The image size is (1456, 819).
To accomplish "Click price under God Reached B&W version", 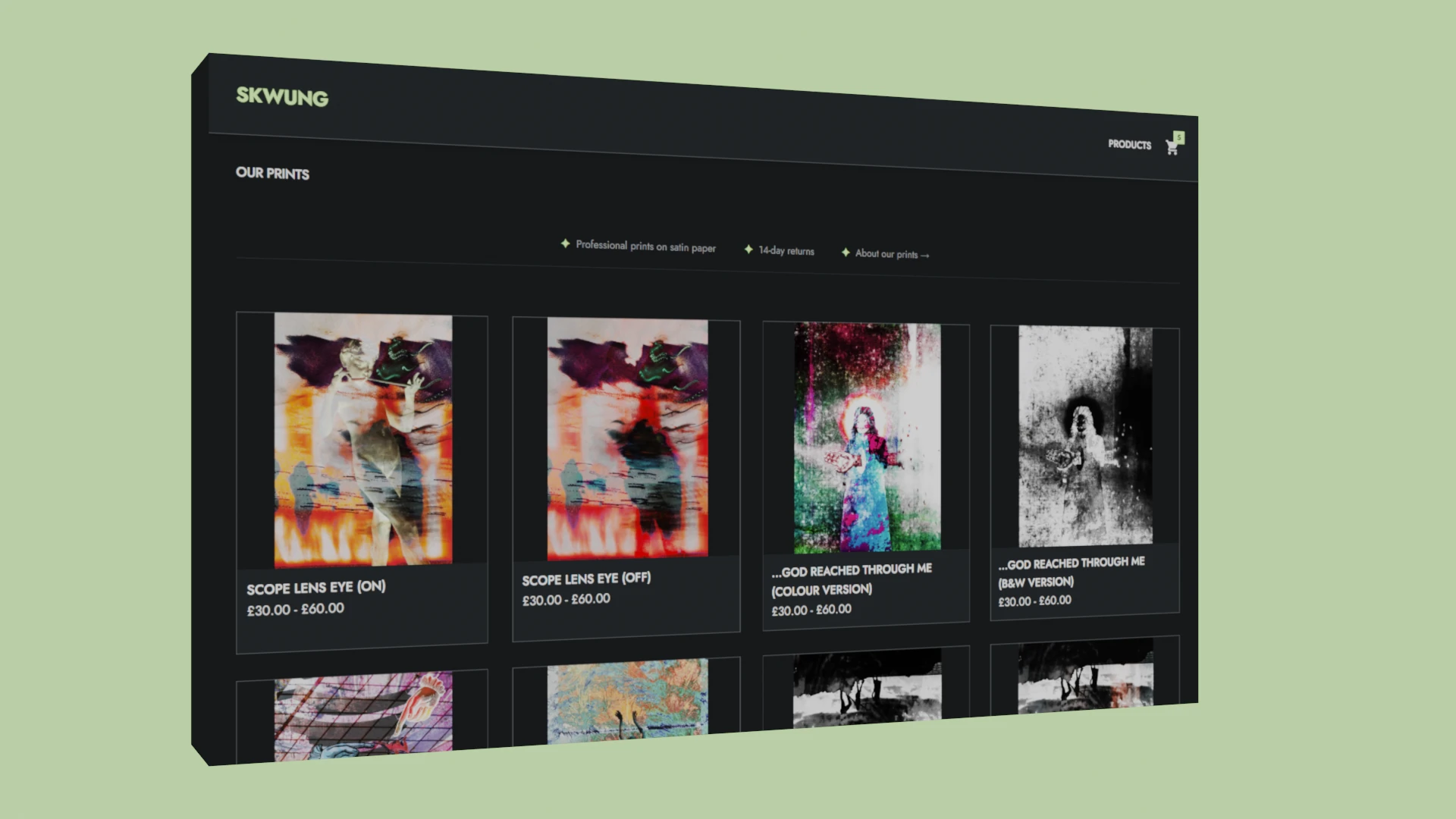I will click(x=1034, y=601).
